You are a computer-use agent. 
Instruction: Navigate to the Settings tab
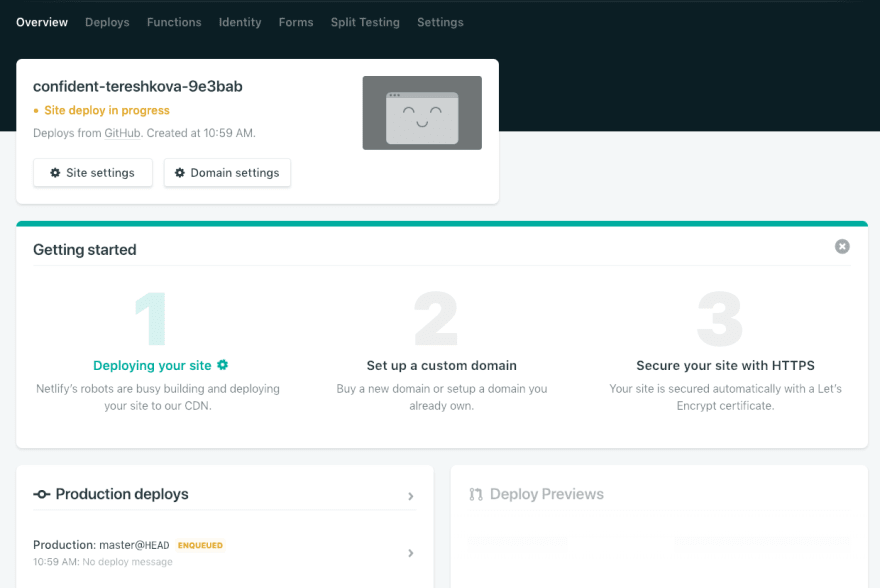click(x=440, y=22)
